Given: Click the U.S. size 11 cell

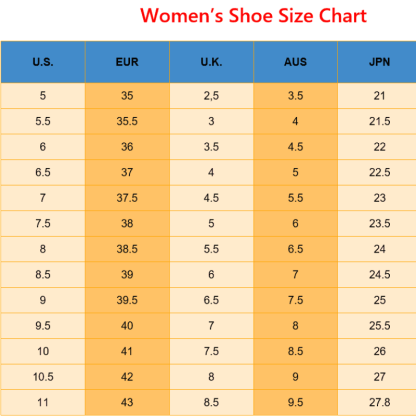Looking at the screenshot, I should pyautogui.click(x=43, y=402).
